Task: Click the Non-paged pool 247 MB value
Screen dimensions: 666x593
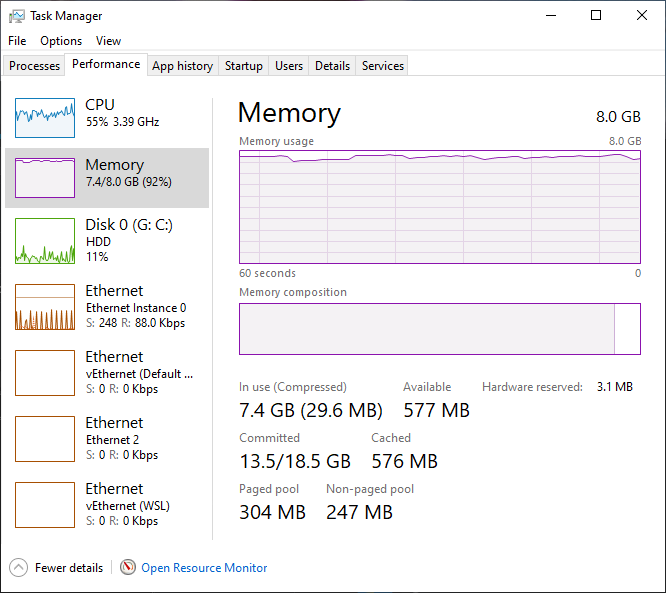Action: tap(359, 512)
